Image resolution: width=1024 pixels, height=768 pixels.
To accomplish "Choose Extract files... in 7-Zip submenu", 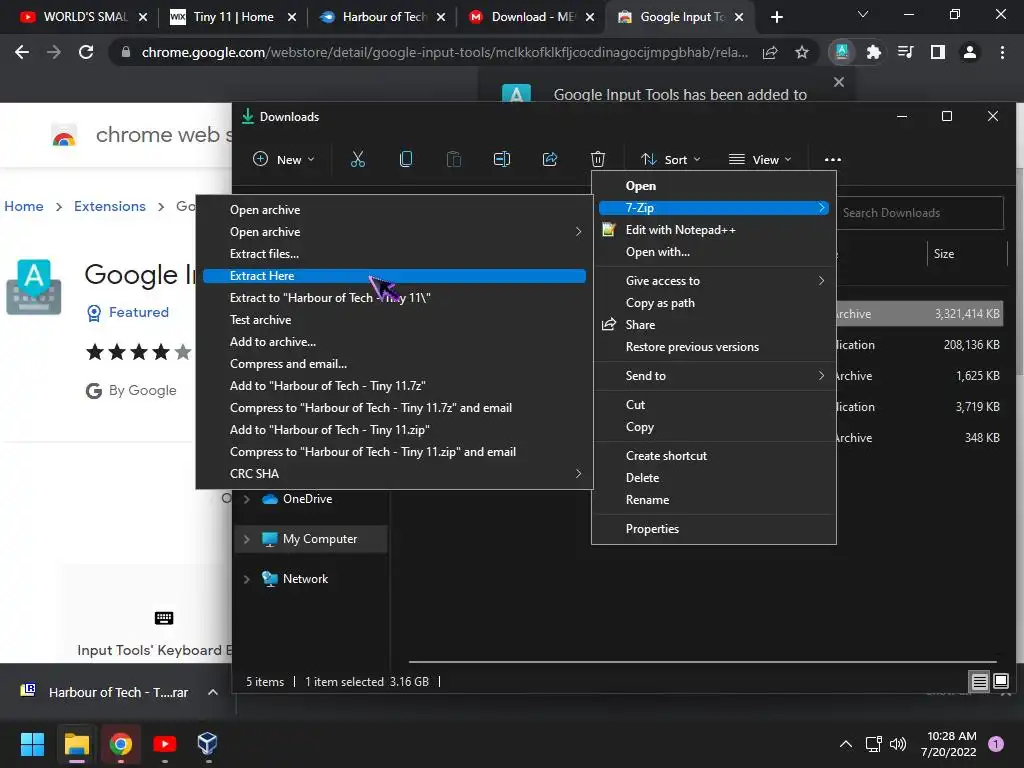I will (394, 253).
